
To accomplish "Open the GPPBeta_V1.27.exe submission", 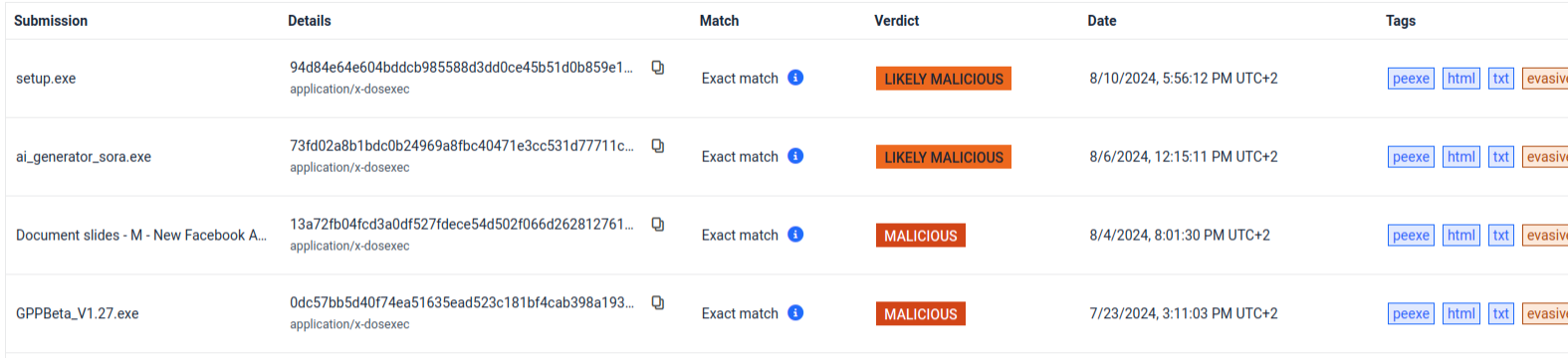I will point(78,313).
